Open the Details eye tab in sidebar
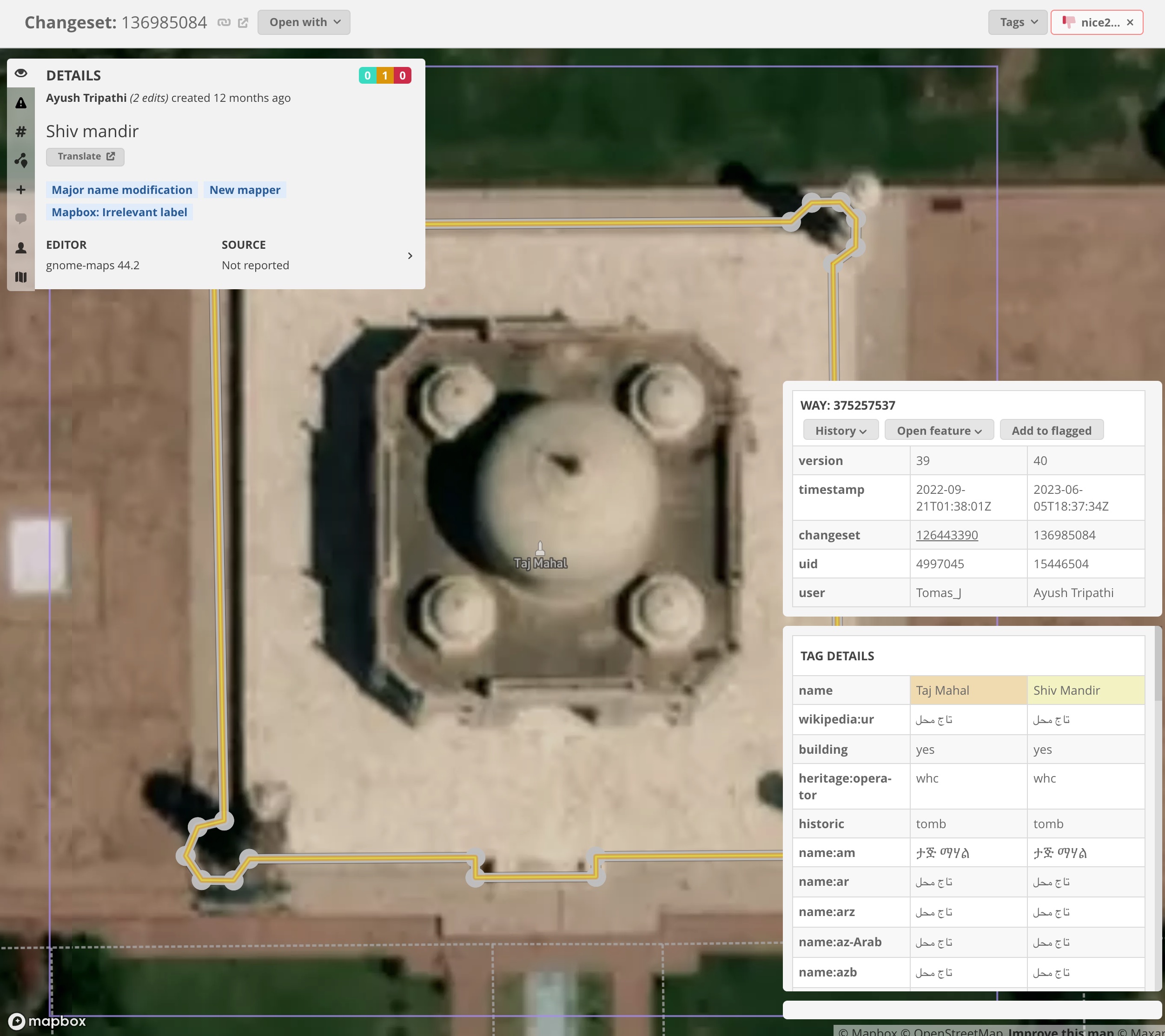This screenshot has height=1036, width=1165. click(x=21, y=73)
